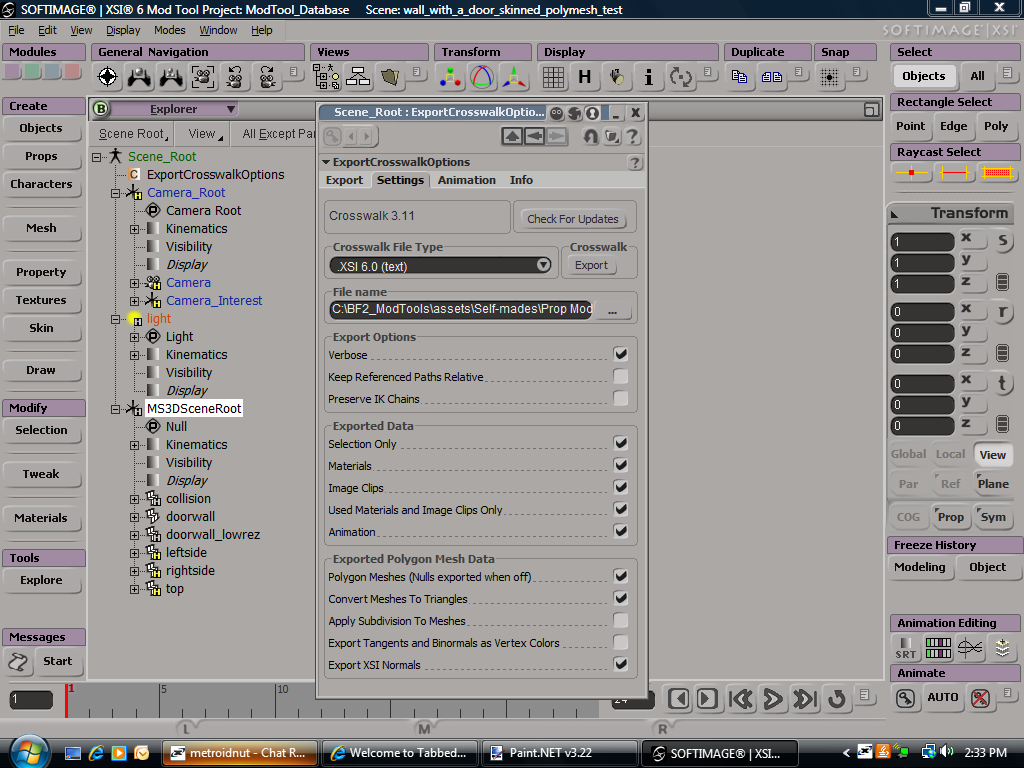
Task: Collapse the Camera_Root tree node
Action: (x=116, y=193)
